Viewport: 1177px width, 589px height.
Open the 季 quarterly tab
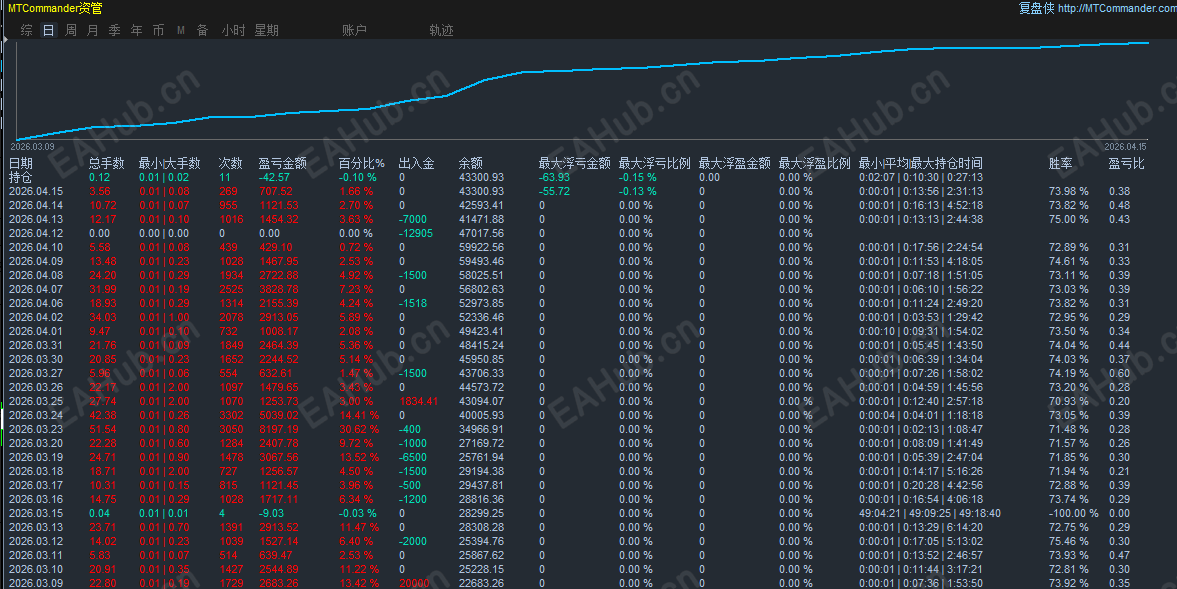point(114,30)
